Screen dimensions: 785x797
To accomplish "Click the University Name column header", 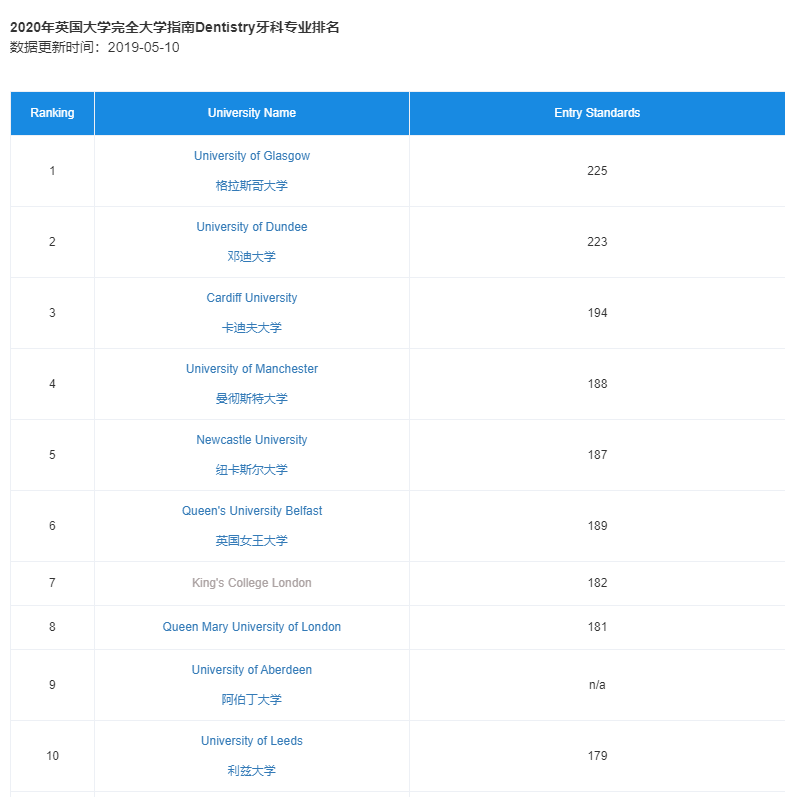I will (252, 113).
